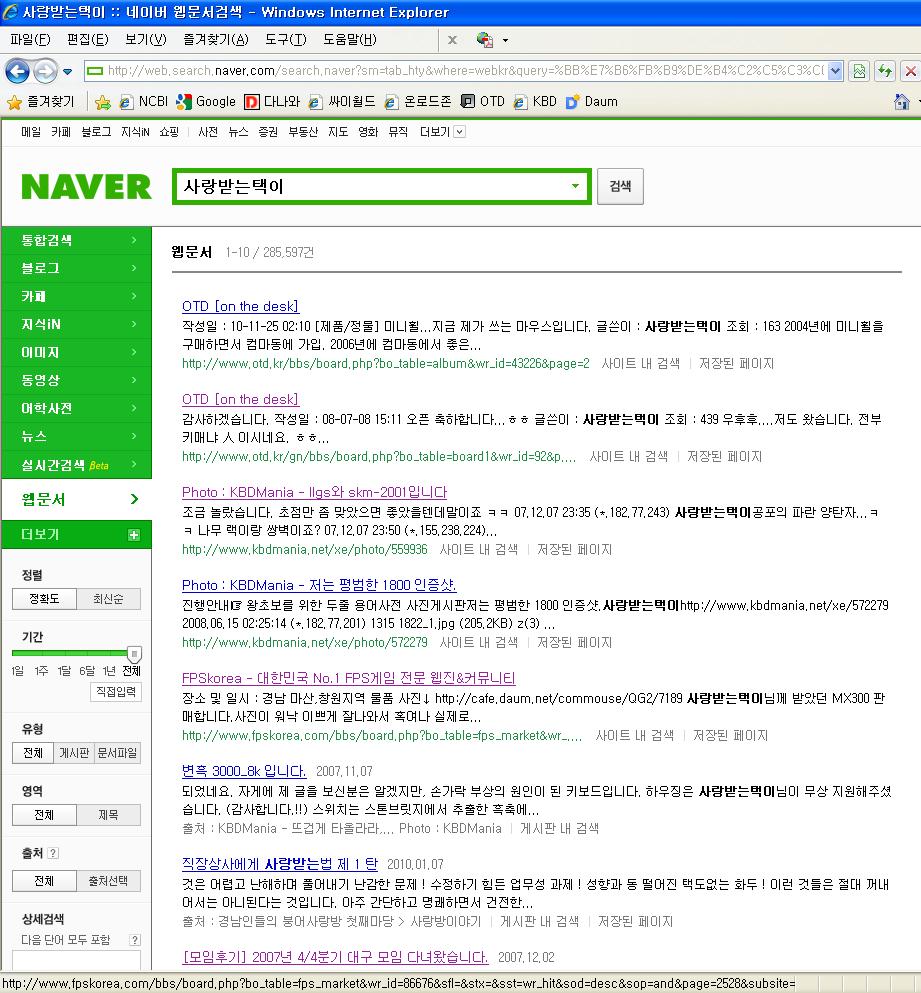Open the 즐겨찾기(A) menu
Viewport: 921px width, 993px height.
[216, 40]
